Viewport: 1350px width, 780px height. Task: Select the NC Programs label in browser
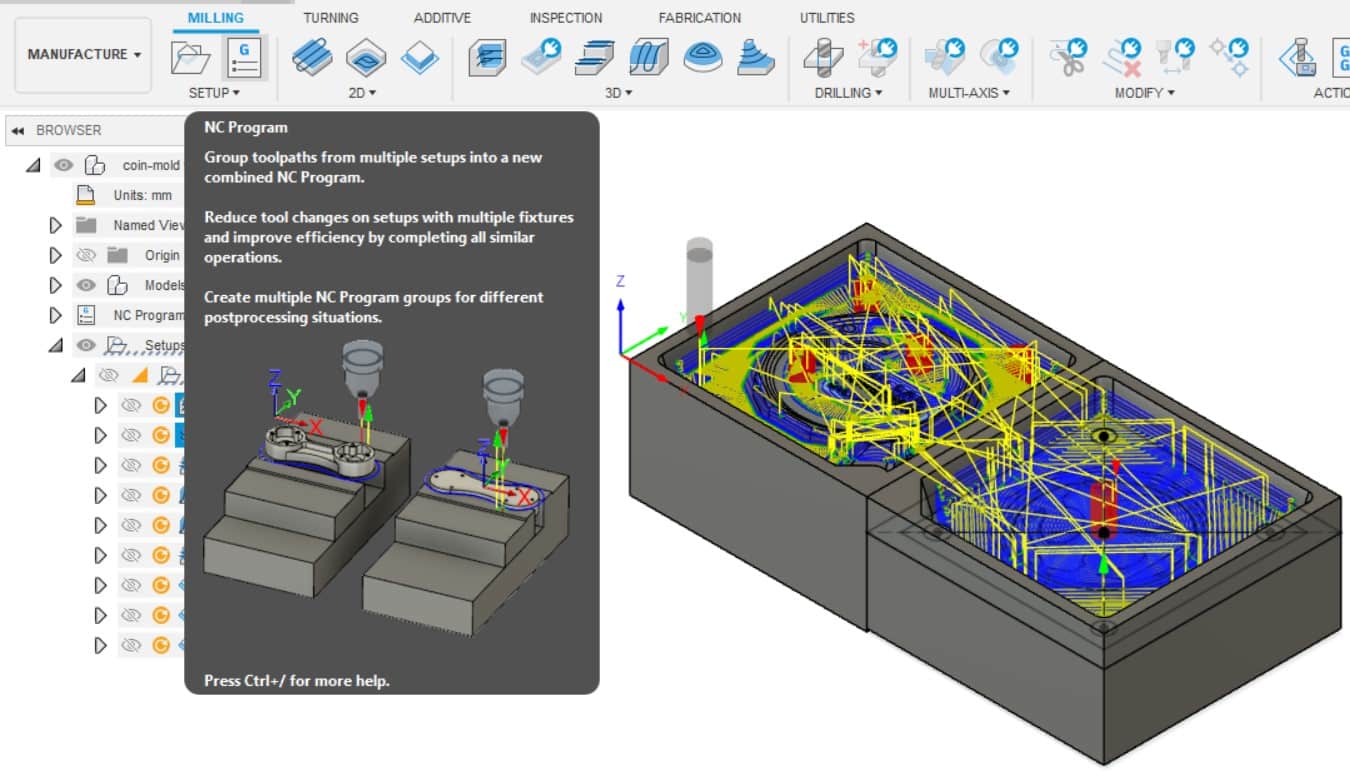coord(148,315)
